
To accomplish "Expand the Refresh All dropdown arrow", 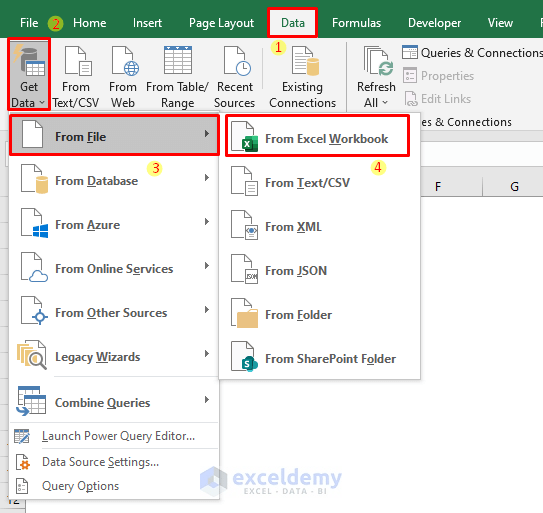I will (x=385, y=103).
